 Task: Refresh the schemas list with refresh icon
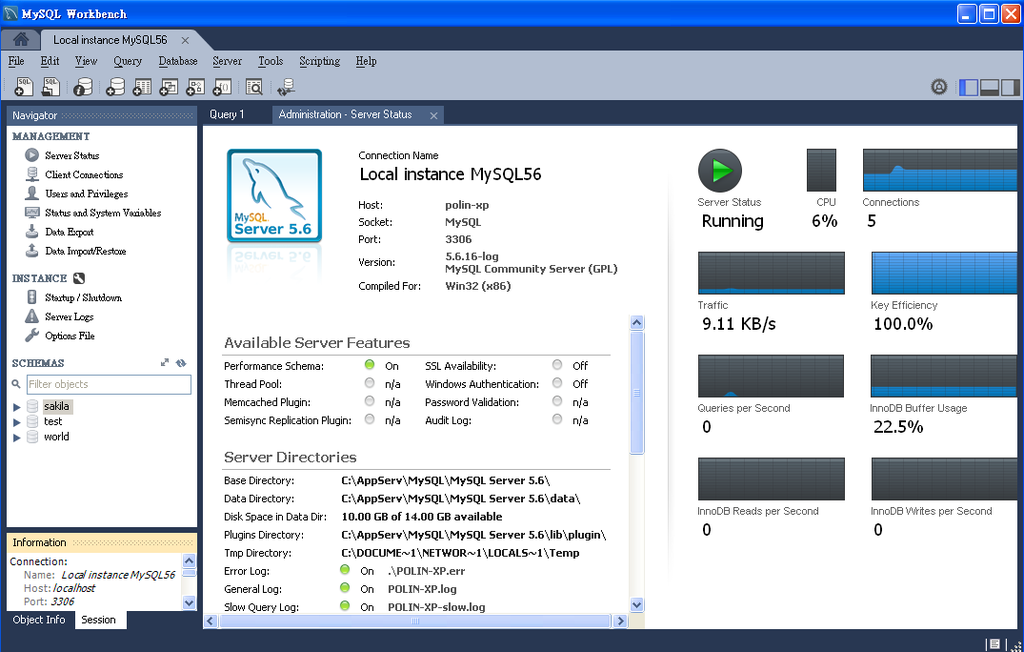click(181, 363)
